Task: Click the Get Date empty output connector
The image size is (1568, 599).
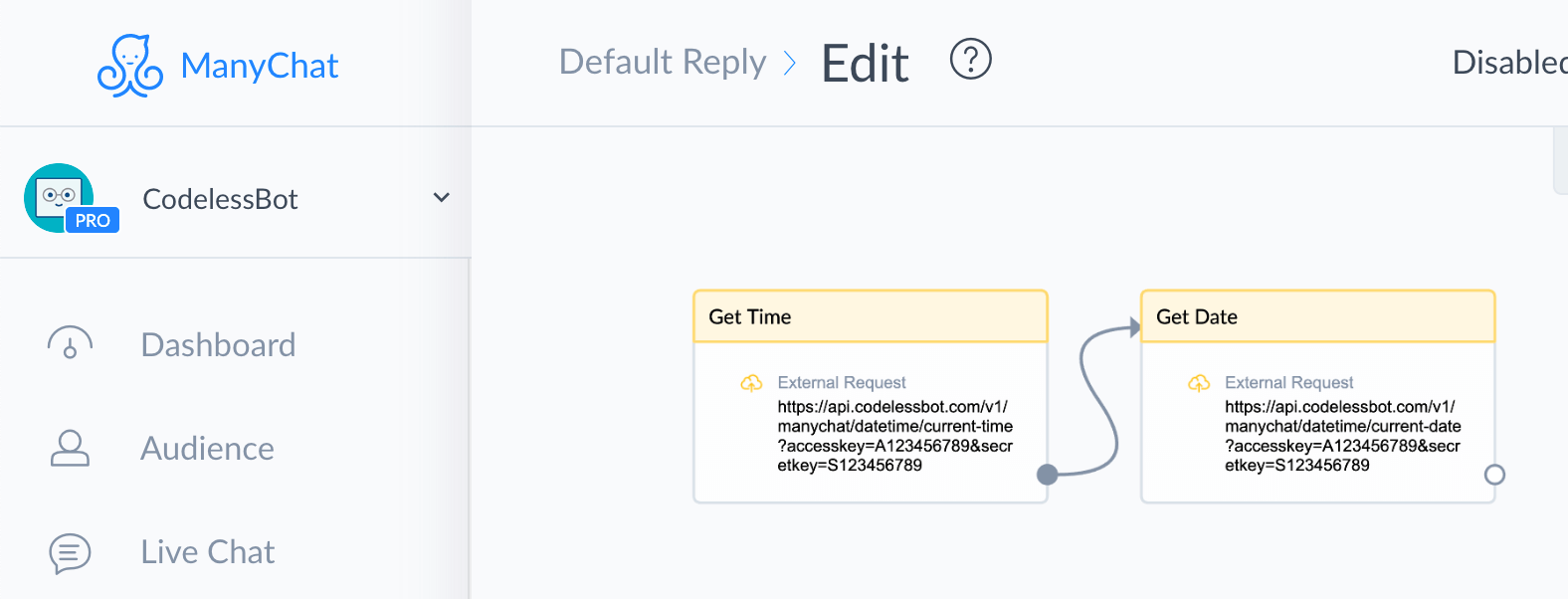Action: pos(1494,475)
